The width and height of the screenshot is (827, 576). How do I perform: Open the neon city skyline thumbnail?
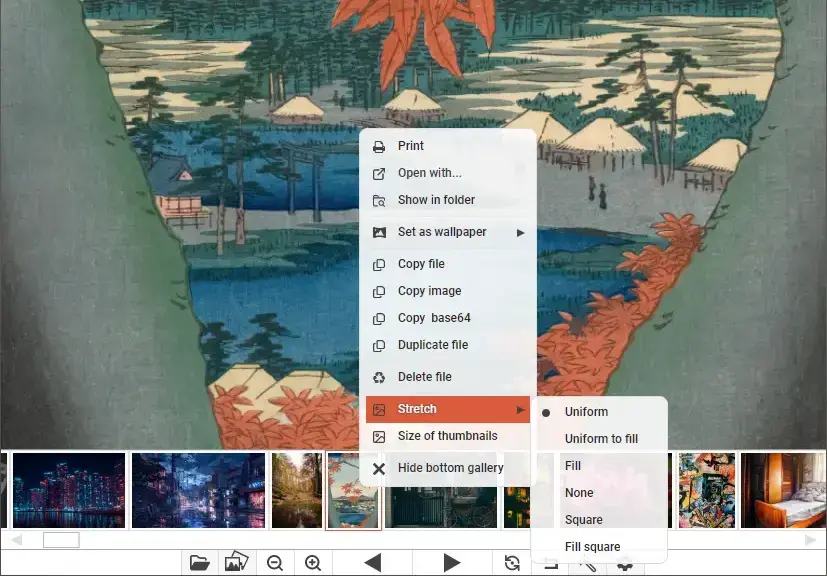69,490
